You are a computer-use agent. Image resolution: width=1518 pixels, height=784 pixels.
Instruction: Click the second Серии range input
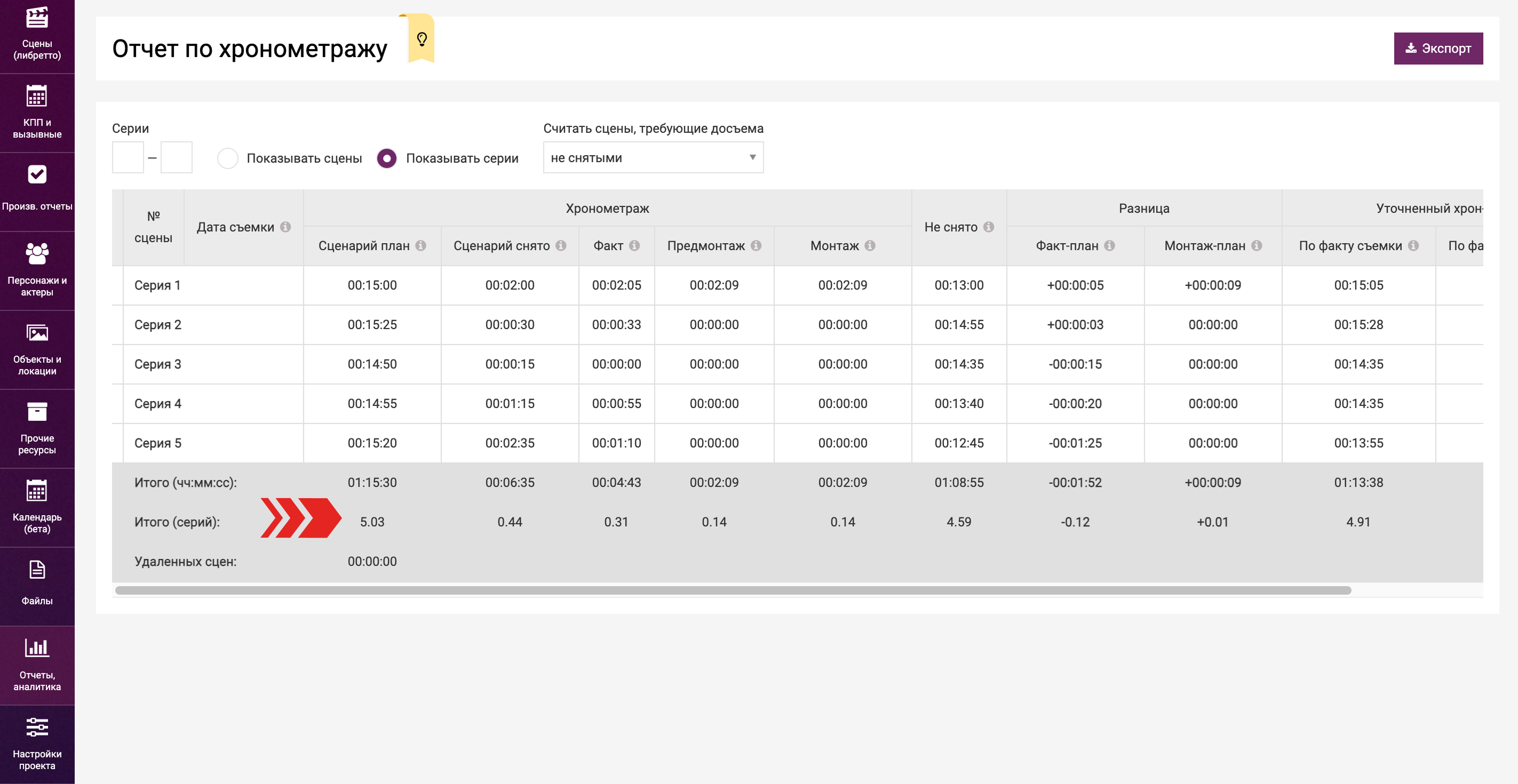click(176, 157)
